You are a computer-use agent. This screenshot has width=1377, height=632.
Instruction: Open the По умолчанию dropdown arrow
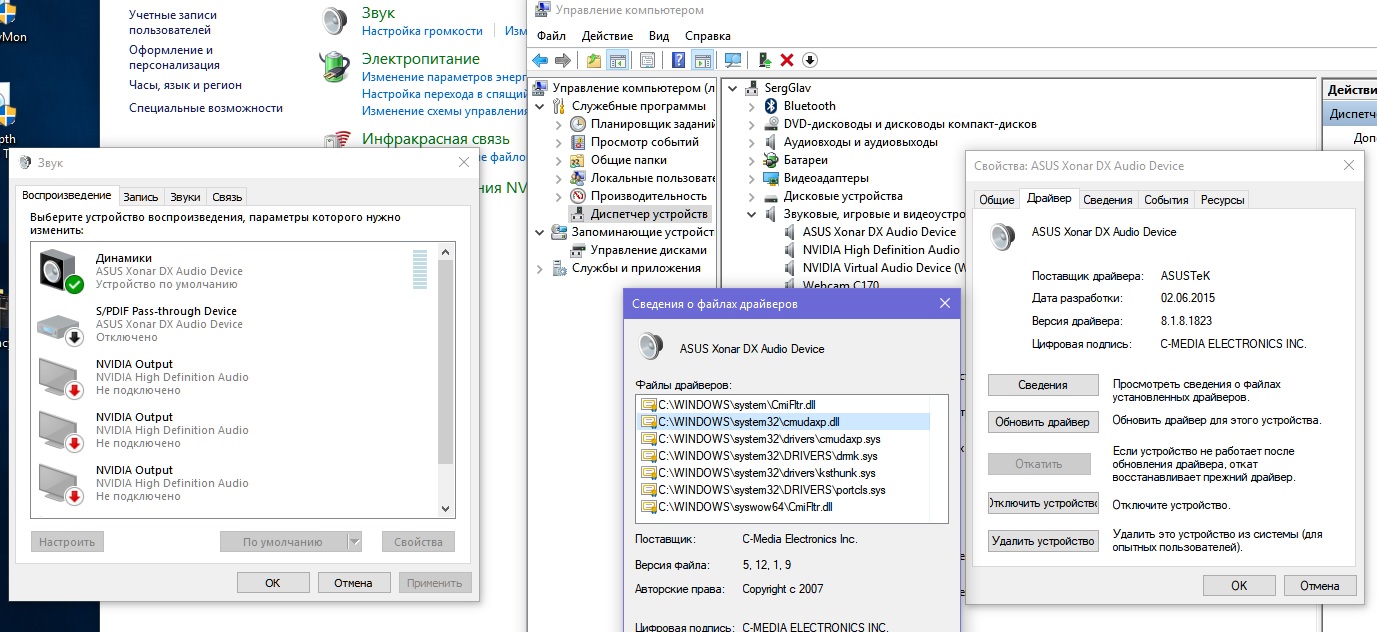tap(354, 542)
